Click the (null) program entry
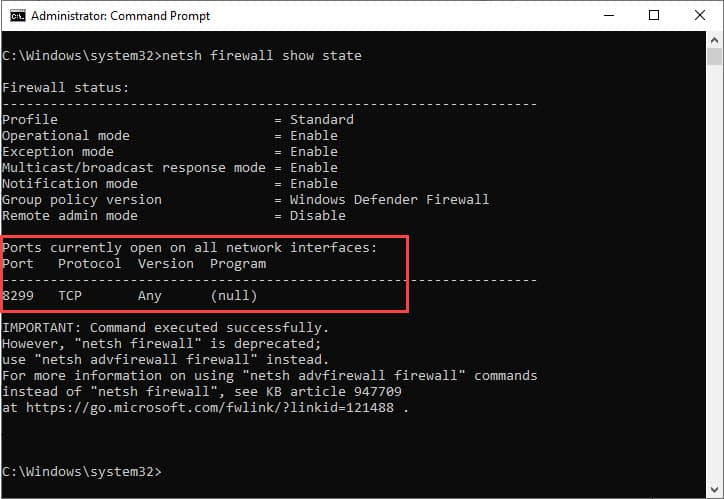This screenshot has height=499, width=724. point(234,295)
